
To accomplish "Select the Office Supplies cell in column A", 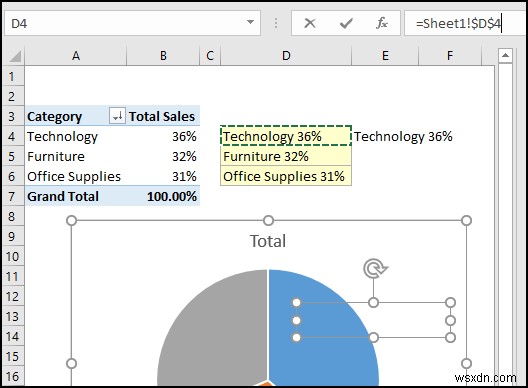I will (x=76, y=176).
